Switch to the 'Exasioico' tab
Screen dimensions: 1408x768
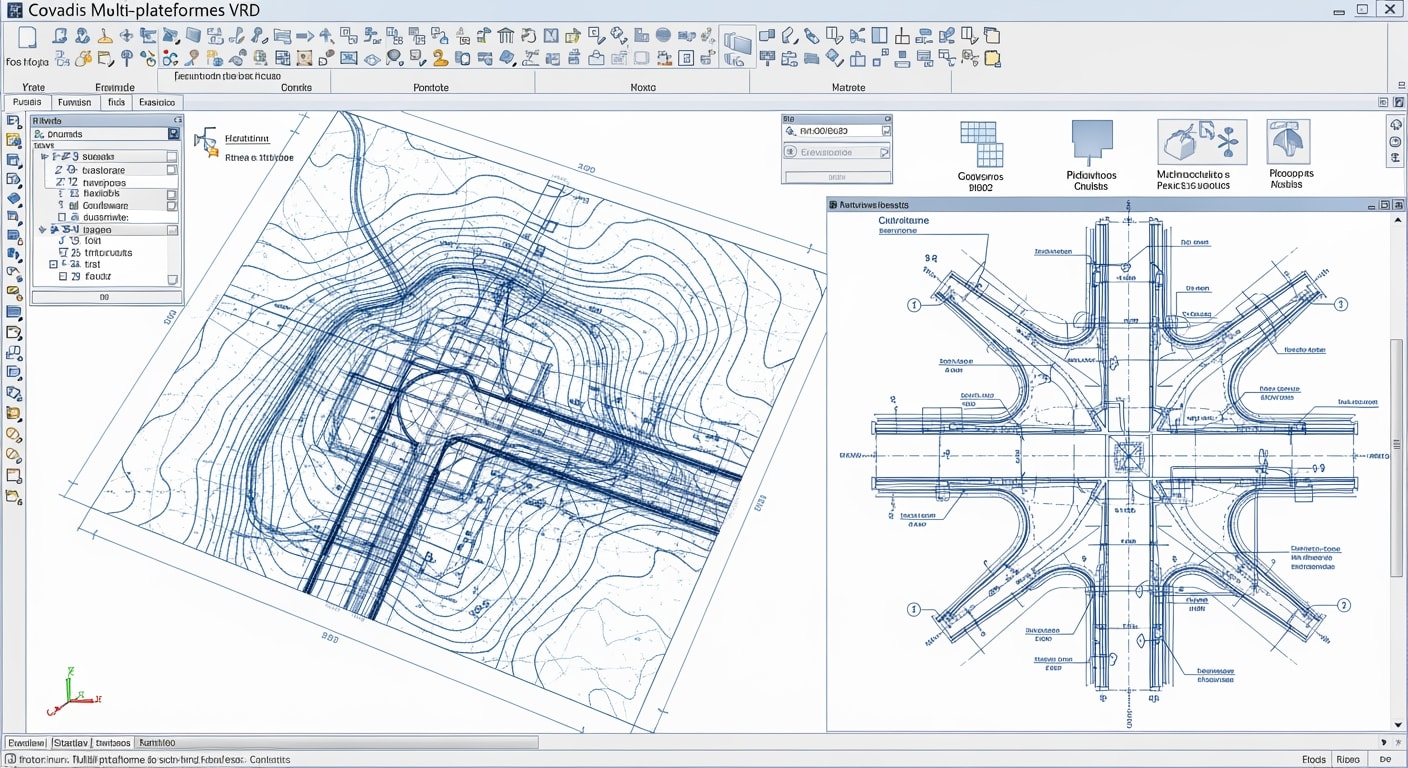[x=157, y=102]
